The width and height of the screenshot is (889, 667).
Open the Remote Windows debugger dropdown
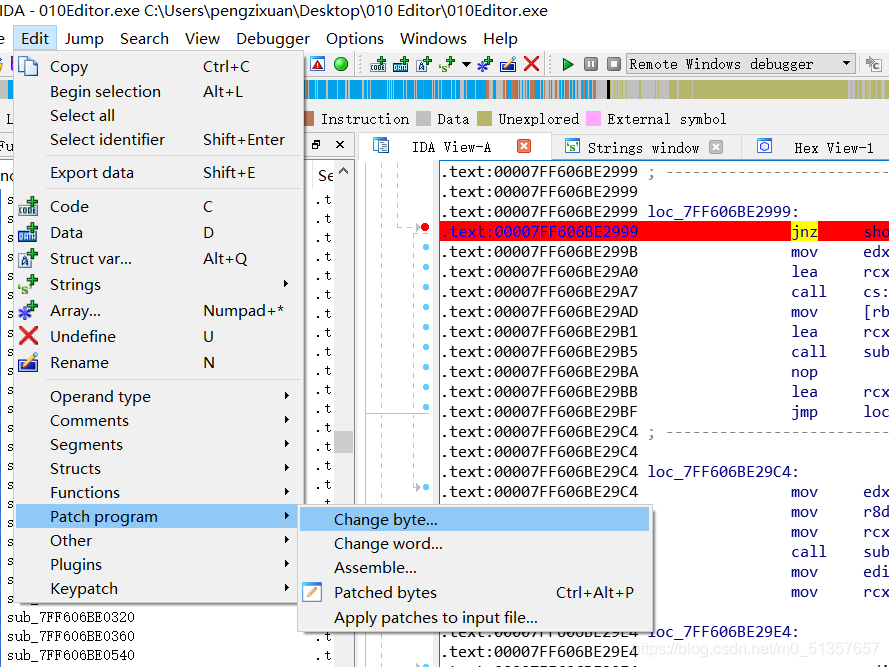740,64
